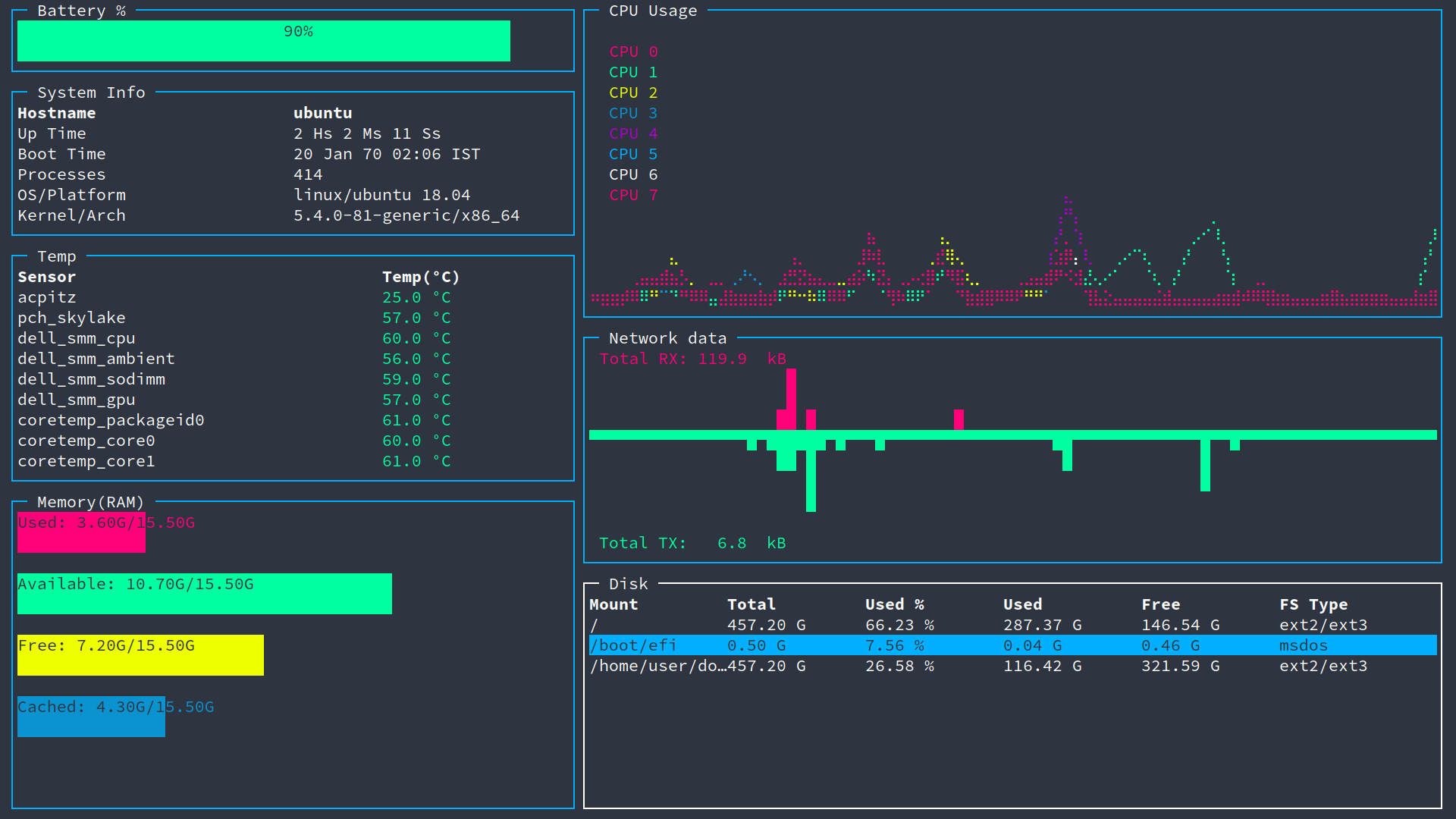Viewport: 1456px width, 819px height.
Task: Select the CPU 0 legend entry
Action: (633, 52)
